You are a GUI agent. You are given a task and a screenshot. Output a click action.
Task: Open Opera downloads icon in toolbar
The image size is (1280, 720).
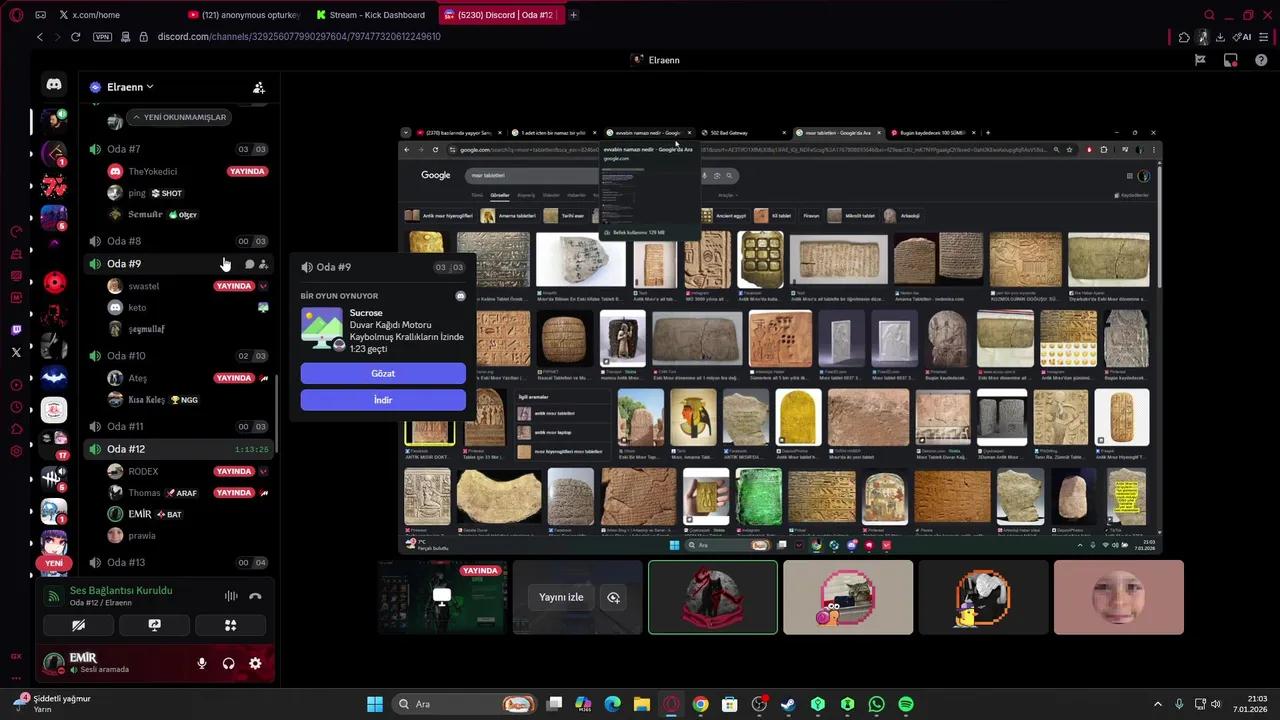pyautogui.click(x=1221, y=37)
